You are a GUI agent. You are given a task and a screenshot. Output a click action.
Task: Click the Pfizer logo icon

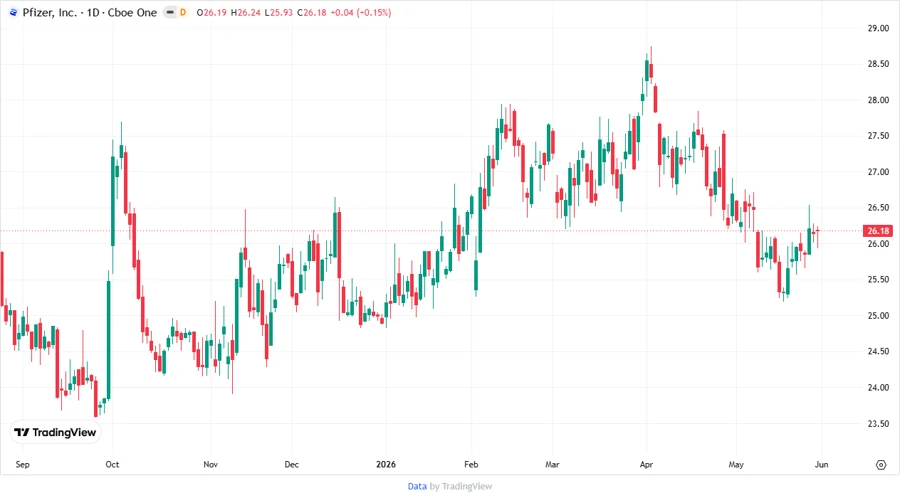click(14, 12)
